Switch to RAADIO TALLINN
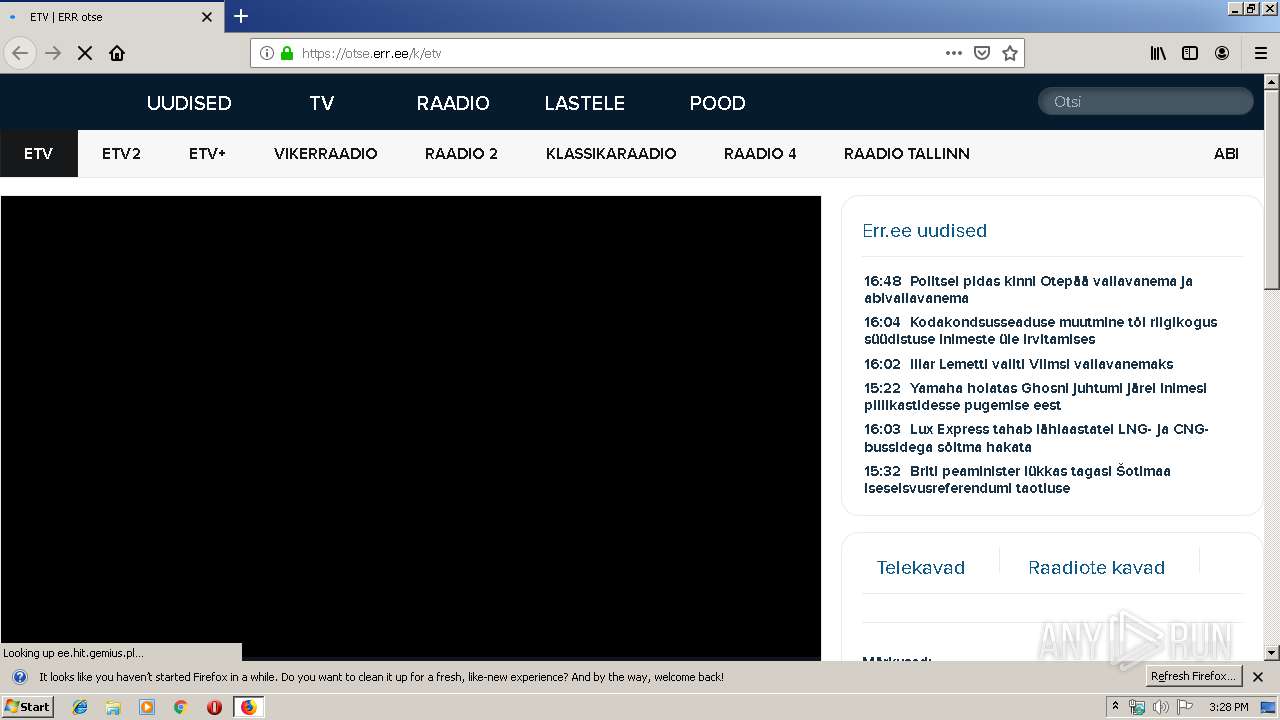The width and height of the screenshot is (1280, 720). pos(907,154)
